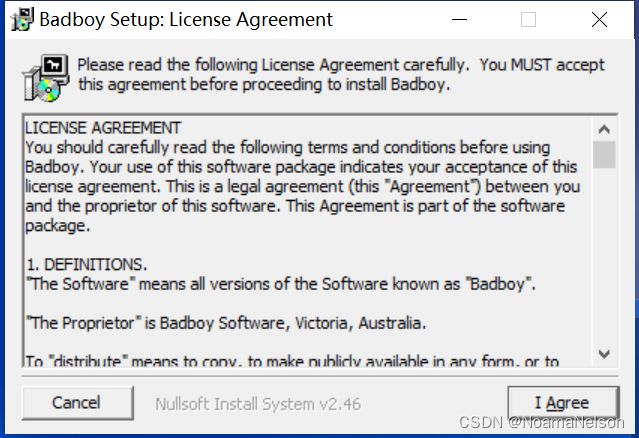Click the "1. DEFINITIONS." line in license
Image resolution: width=639 pixels, height=438 pixels.
point(86,265)
